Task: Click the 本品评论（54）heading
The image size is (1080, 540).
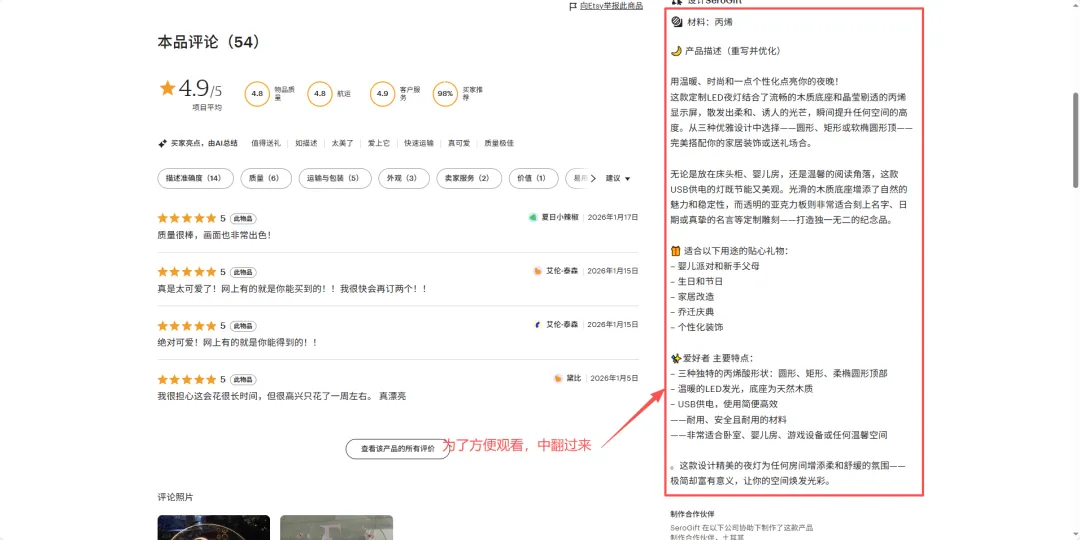Action: (209, 43)
